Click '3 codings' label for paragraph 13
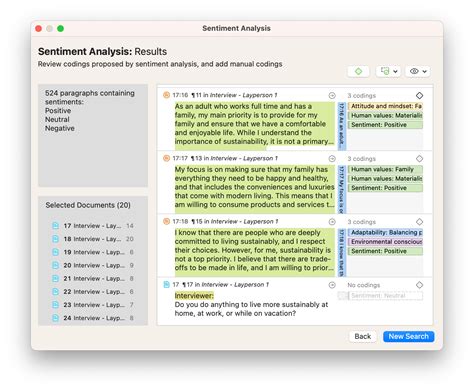The image size is (474, 391). point(361,159)
